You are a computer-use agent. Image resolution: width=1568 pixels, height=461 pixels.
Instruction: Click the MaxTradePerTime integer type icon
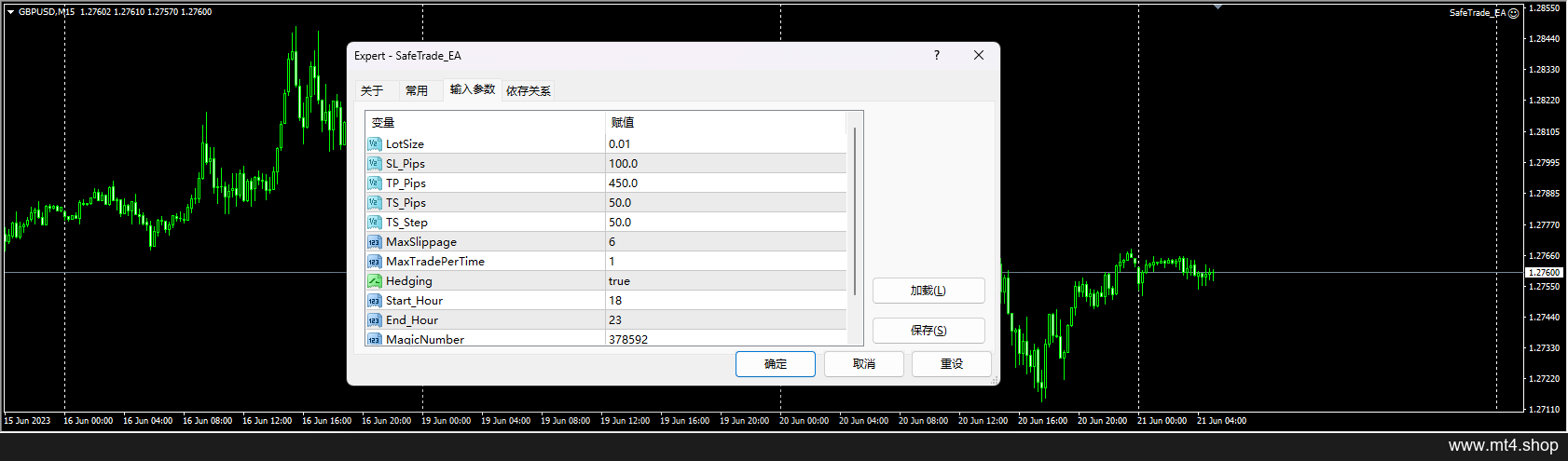point(374,261)
